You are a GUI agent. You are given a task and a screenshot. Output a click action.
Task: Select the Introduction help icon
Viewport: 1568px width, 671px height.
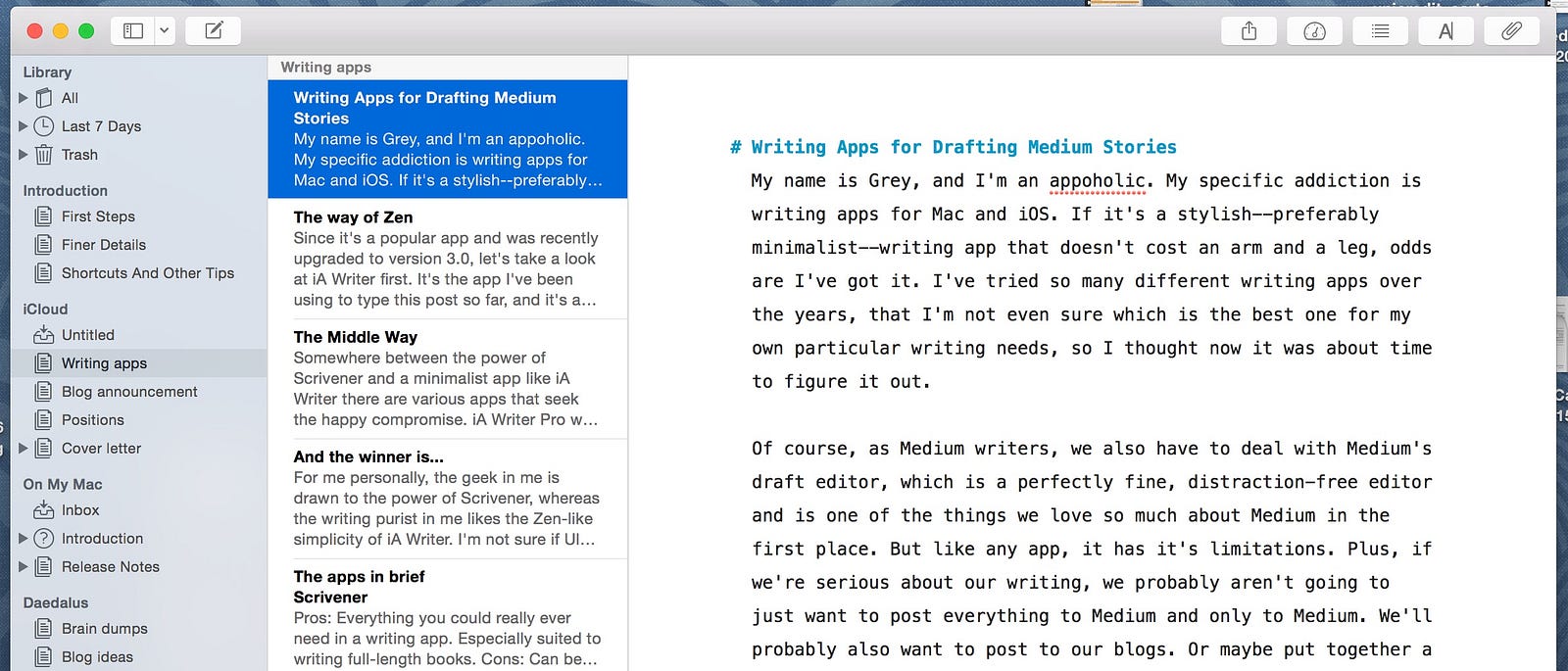point(44,539)
